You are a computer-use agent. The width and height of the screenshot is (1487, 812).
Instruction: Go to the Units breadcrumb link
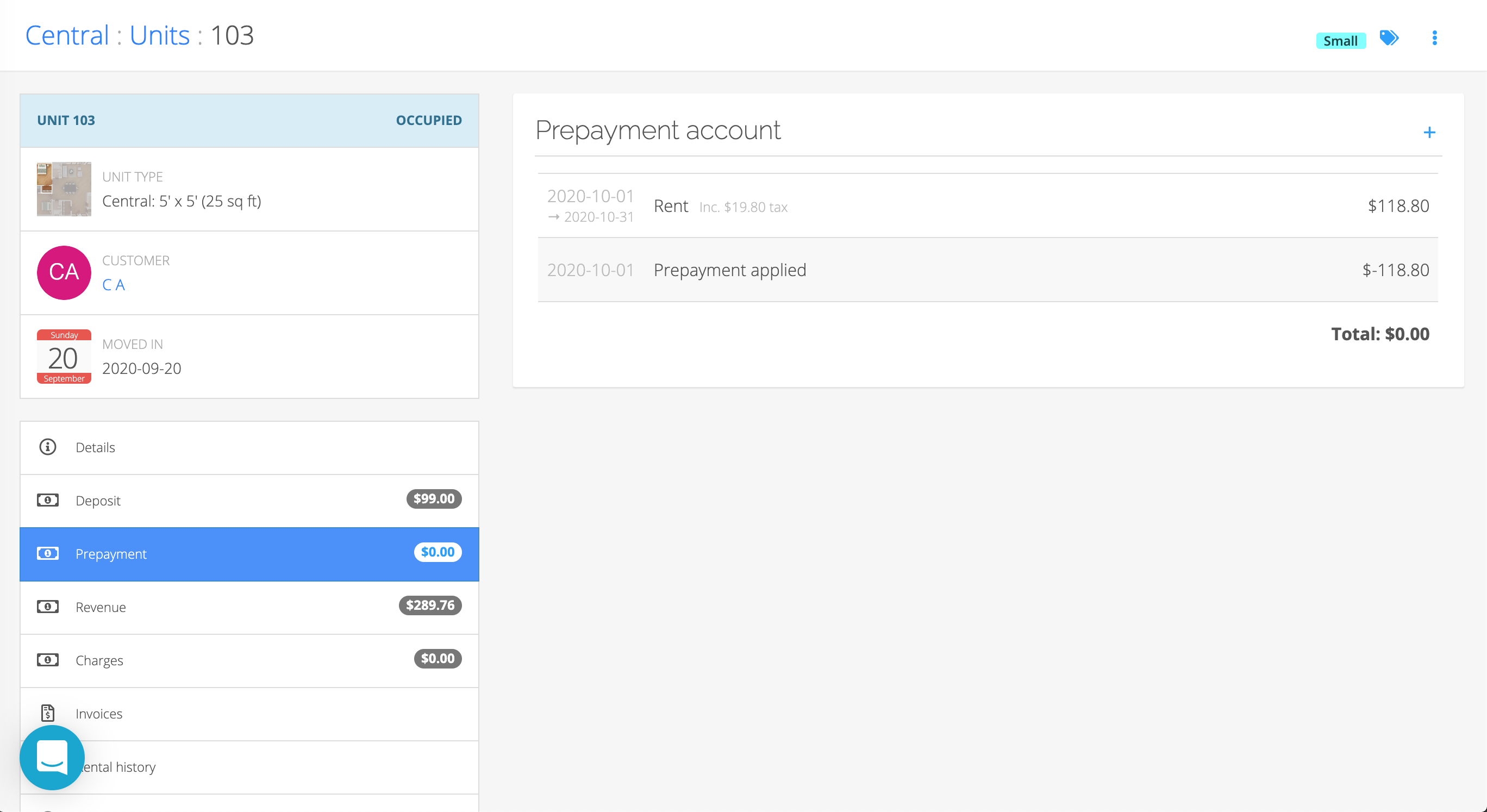[x=159, y=35]
